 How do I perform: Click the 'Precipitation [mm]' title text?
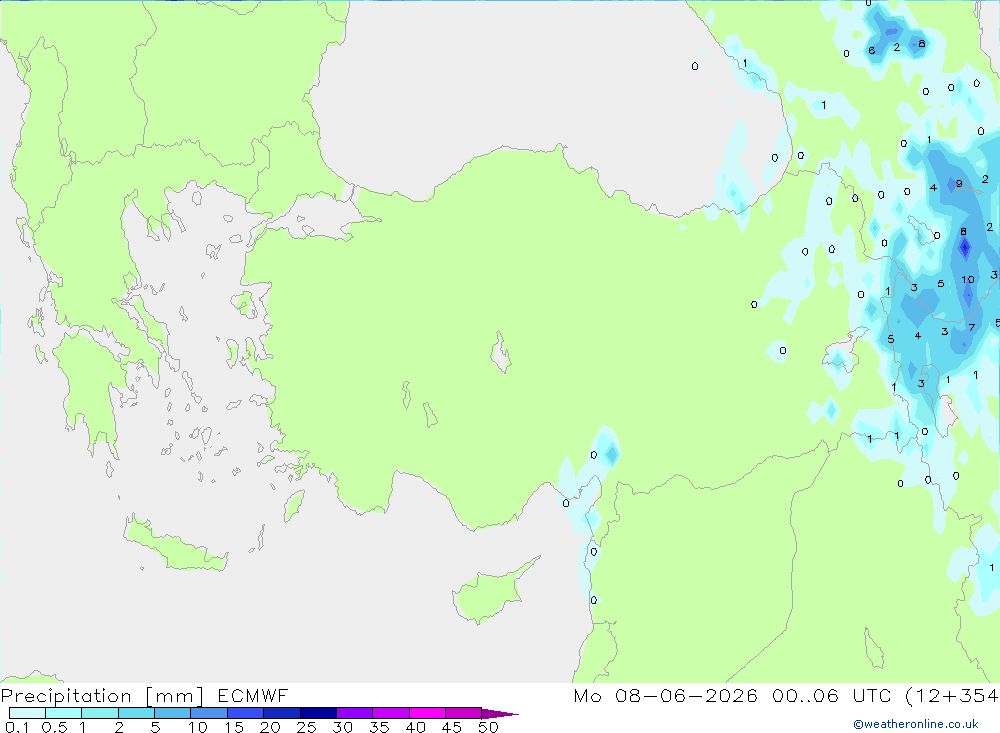103,696
